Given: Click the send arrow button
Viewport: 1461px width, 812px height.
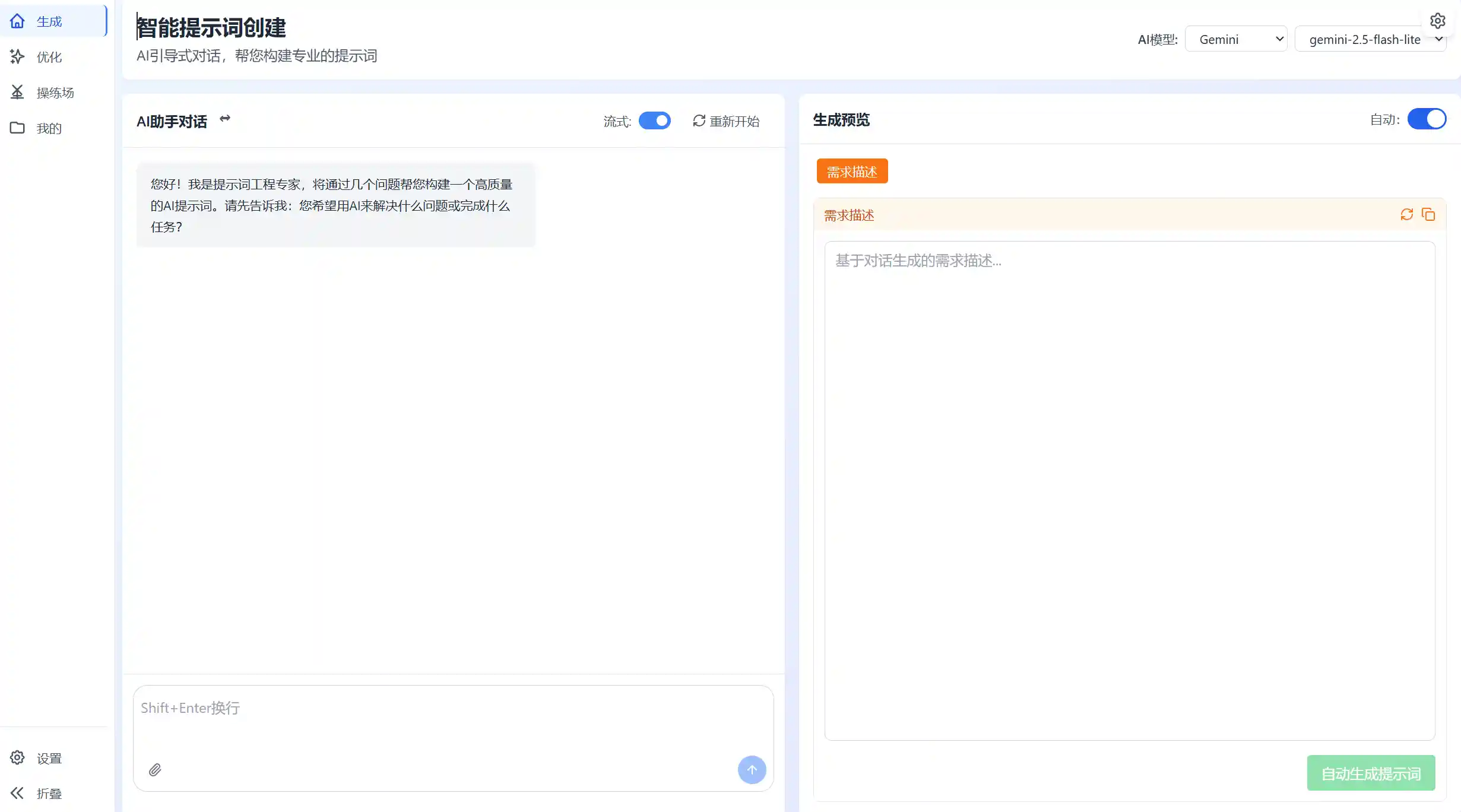Looking at the screenshot, I should [752, 770].
